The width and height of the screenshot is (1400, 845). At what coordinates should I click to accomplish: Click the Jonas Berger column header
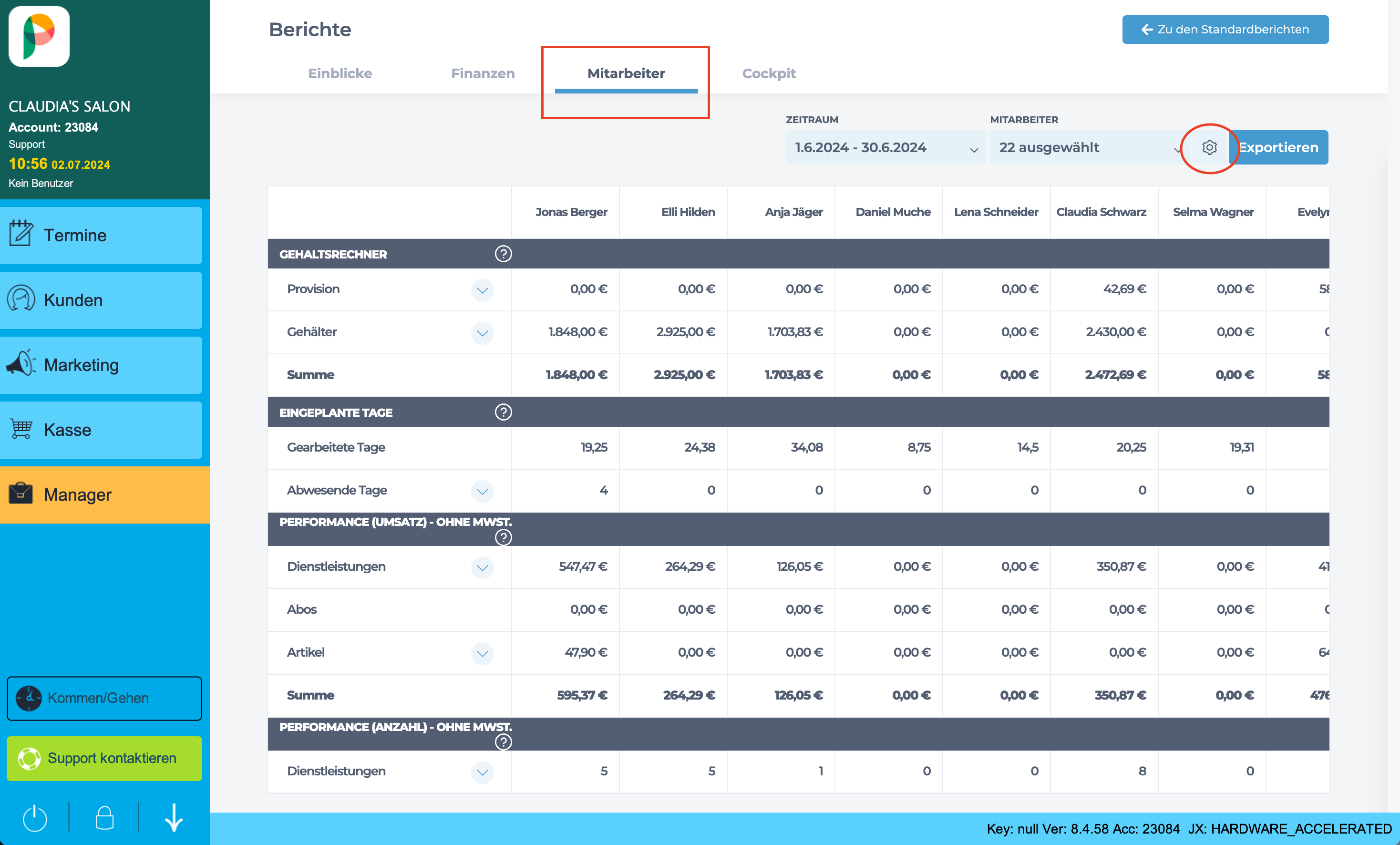571,212
